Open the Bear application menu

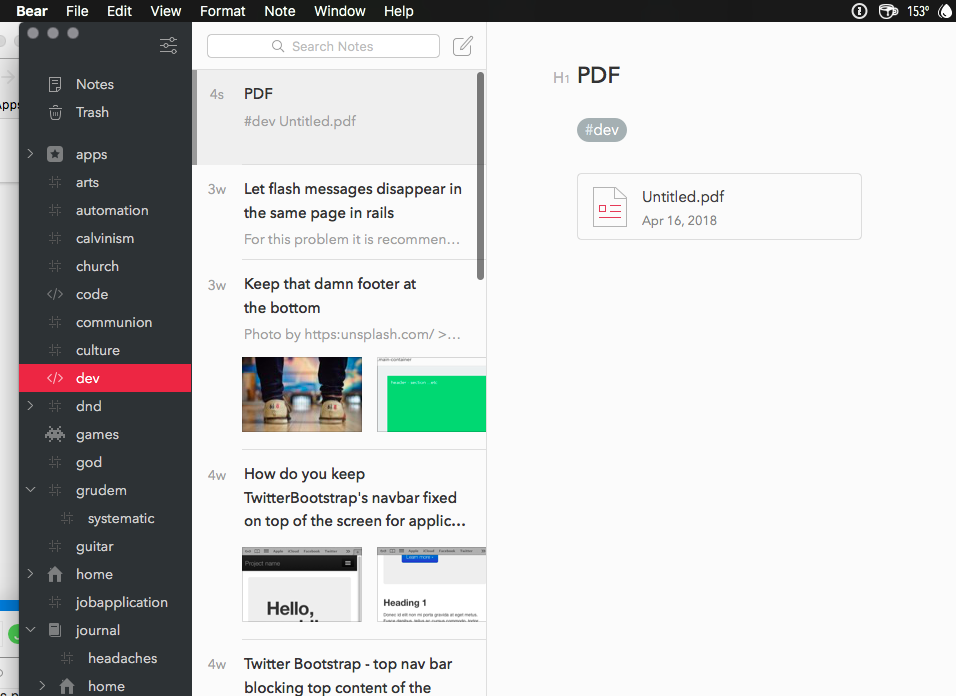tap(32, 11)
